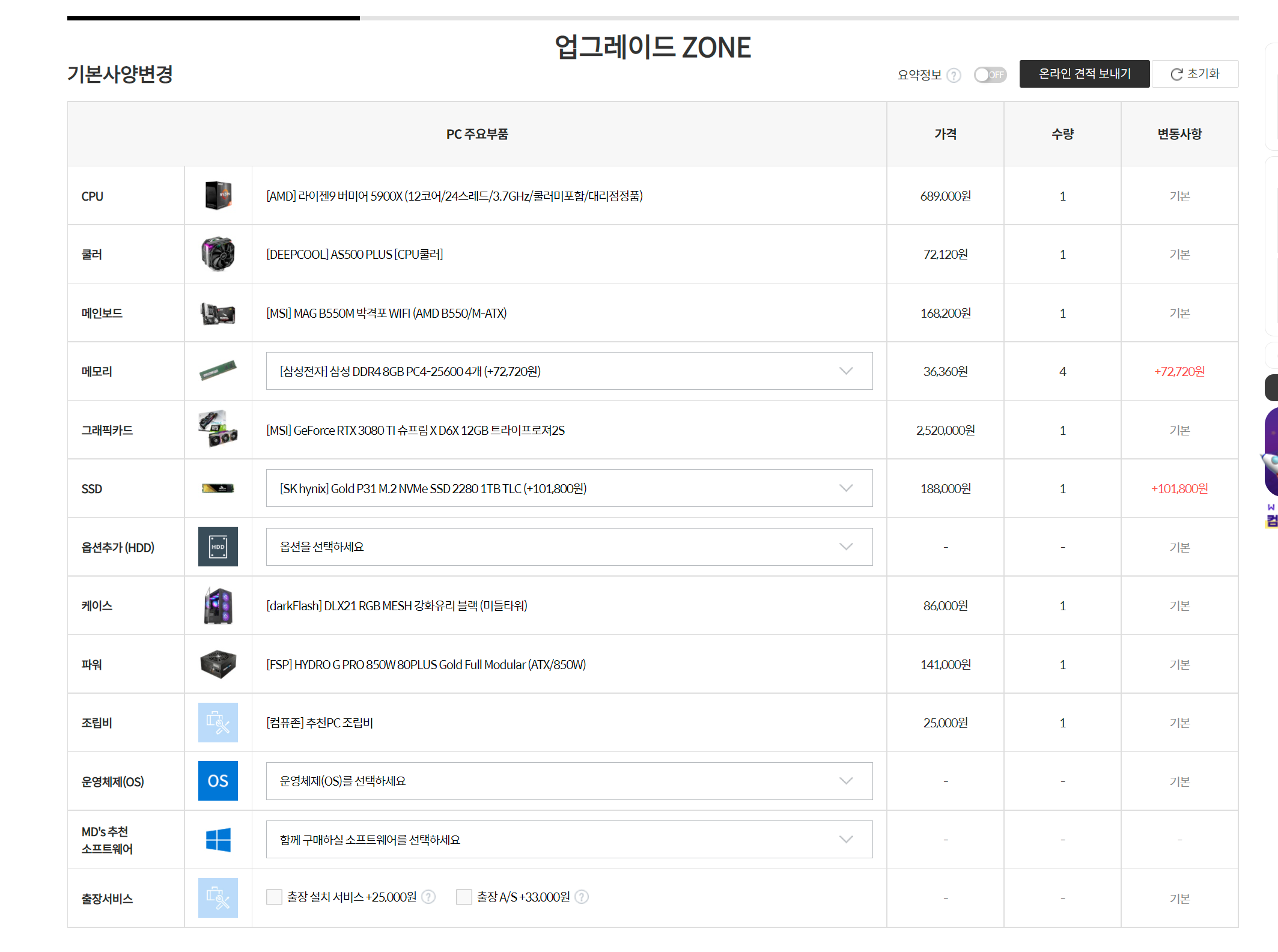
Task: Open the 운영체제(OS) selection dropdown
Action: tap(569, 781)
